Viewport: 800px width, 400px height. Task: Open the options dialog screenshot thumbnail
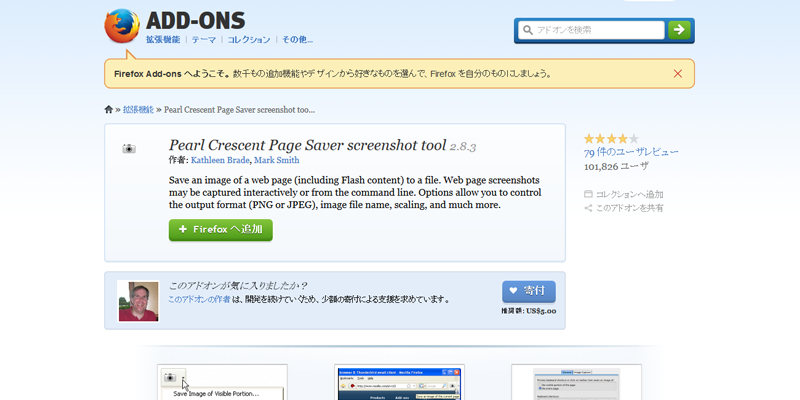click(x=576, y=382)
